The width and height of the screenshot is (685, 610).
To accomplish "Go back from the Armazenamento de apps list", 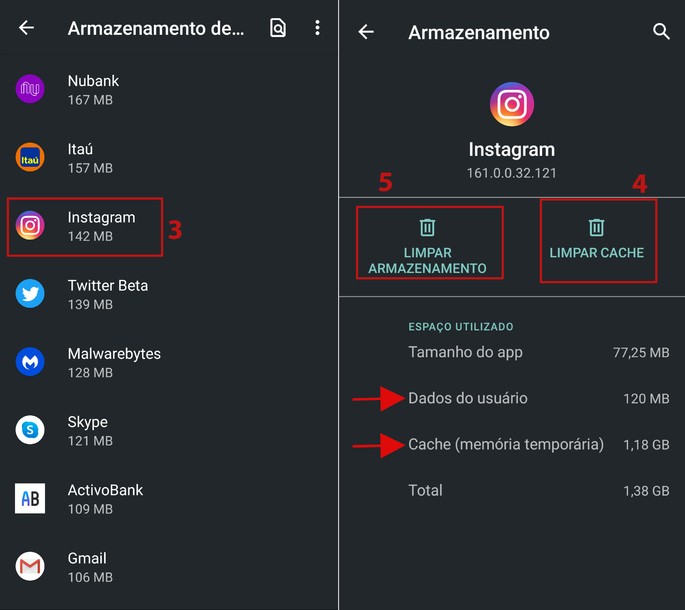I will 26,28.
